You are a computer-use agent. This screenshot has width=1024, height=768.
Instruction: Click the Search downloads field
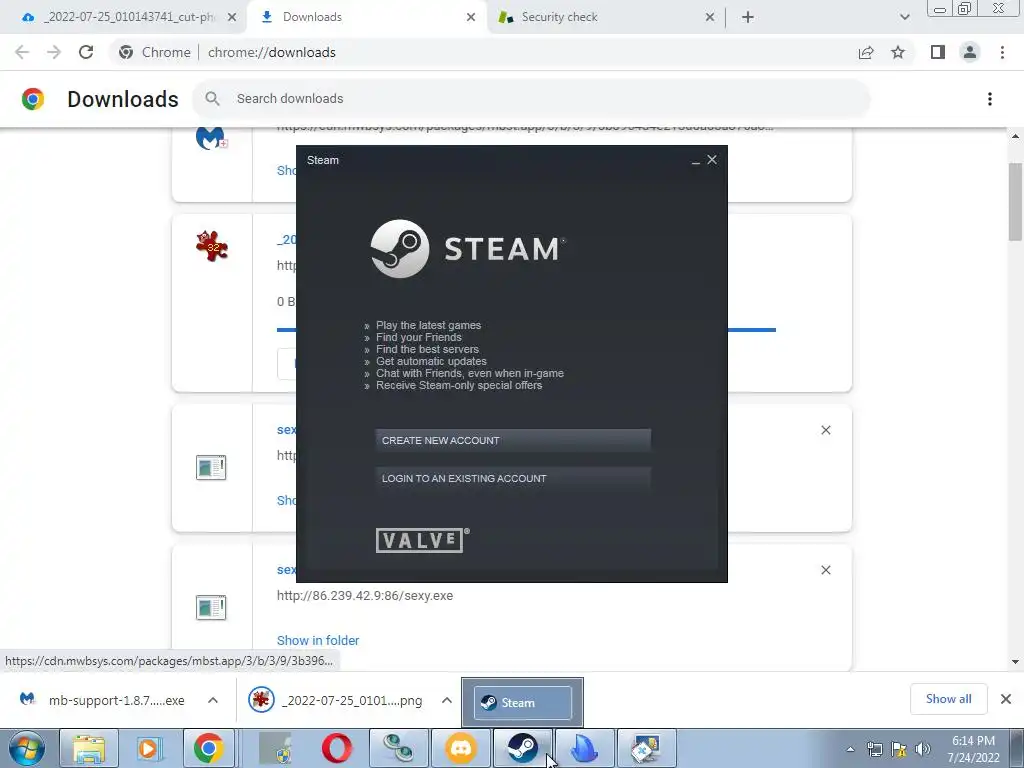531,99
